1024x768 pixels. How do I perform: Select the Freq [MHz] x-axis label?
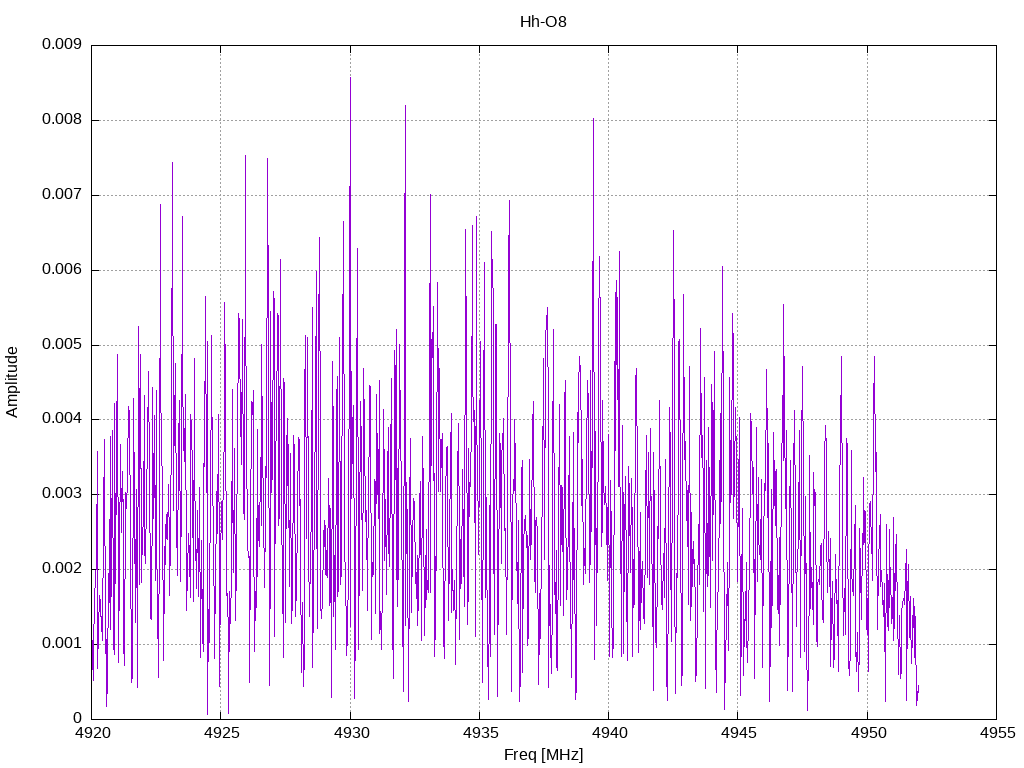pos(543,755)
